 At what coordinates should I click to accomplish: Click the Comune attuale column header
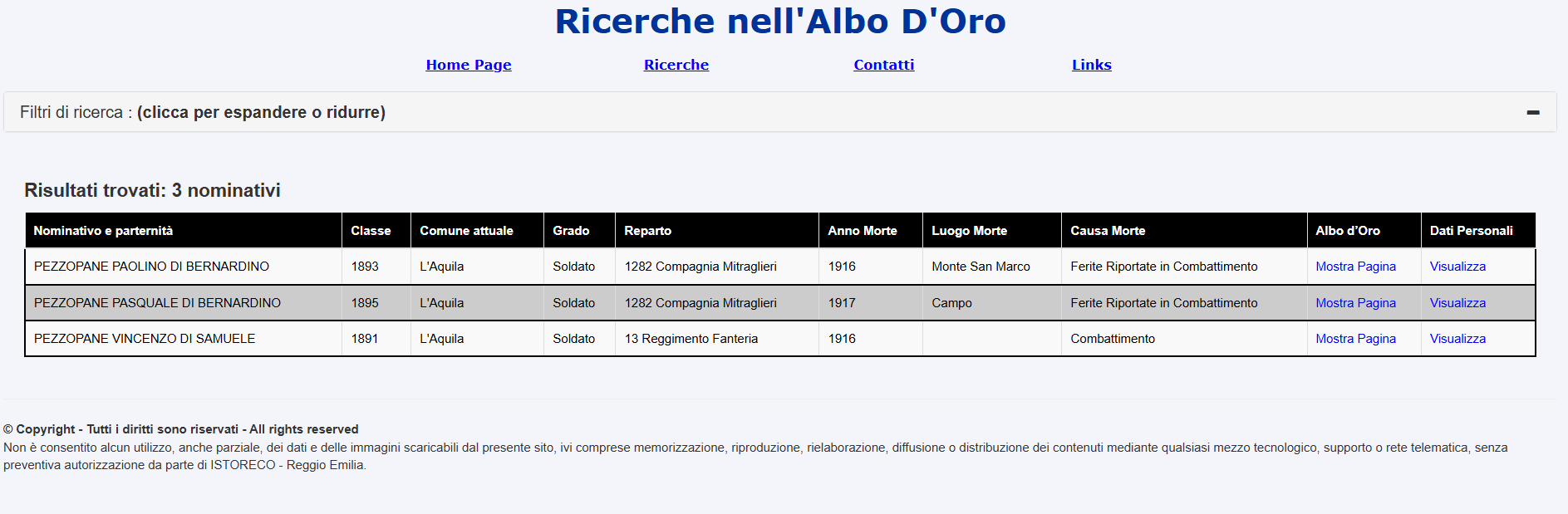(477, 231)
